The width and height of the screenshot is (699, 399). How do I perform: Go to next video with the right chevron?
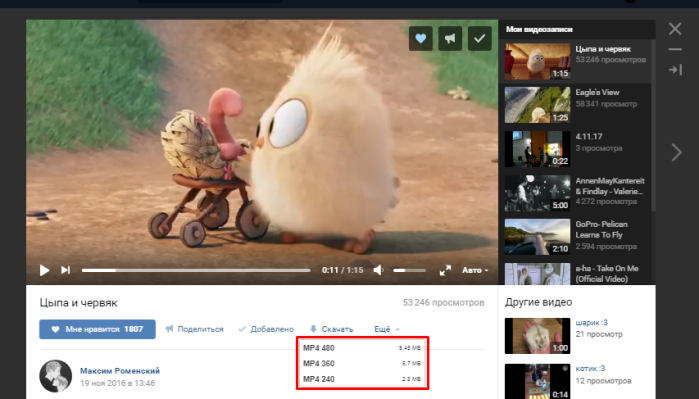click(x=676, y=152)
